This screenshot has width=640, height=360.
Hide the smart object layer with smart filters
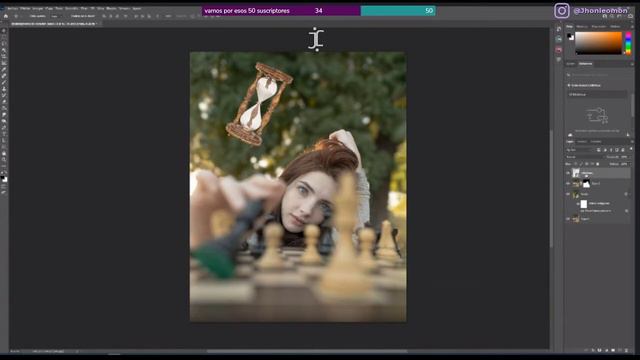568,195
